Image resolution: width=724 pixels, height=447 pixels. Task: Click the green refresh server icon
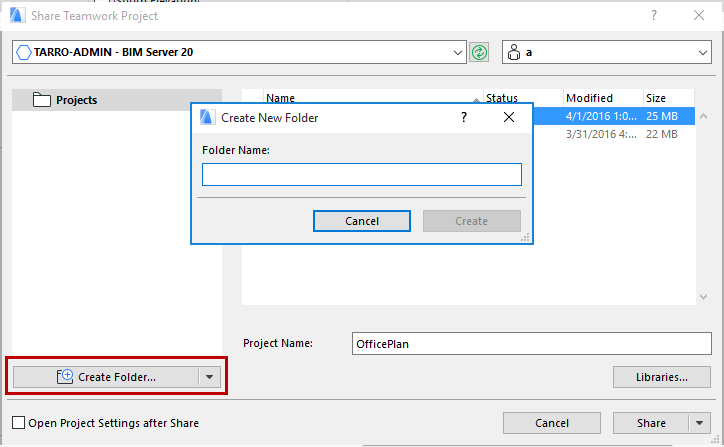pyautogui.click(x=479, y=52)
